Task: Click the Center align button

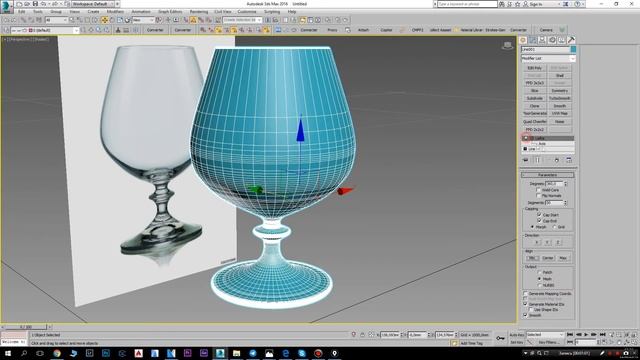Action: coord(548,258)
